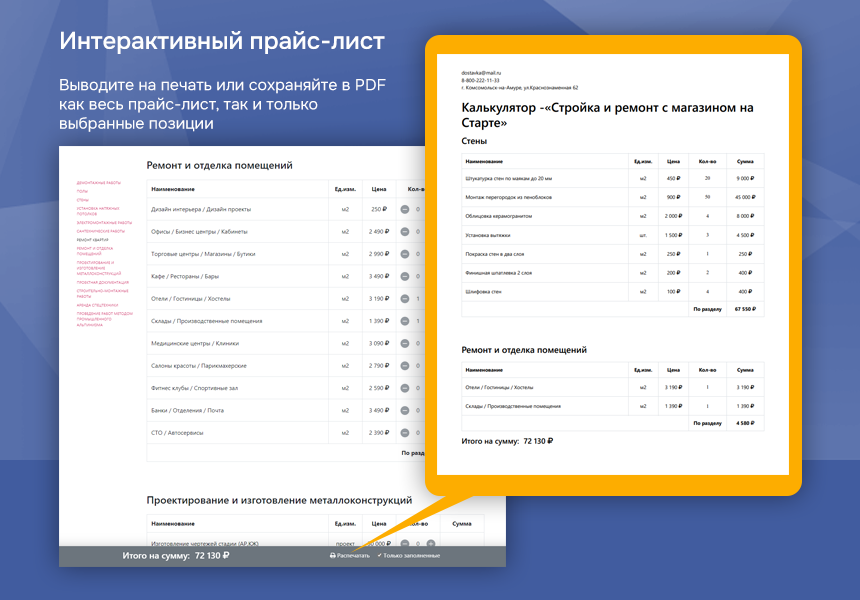Click the minus icon for Фитнес клубы row
This screenshot has width=860, height=600.
(404, 387)
